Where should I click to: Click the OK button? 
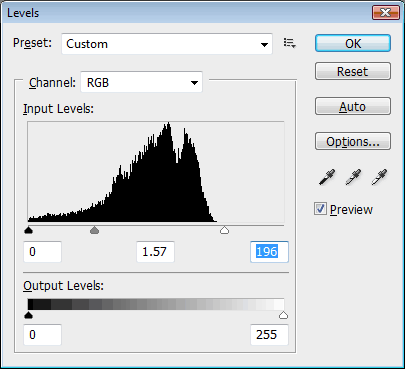(353, 43)
